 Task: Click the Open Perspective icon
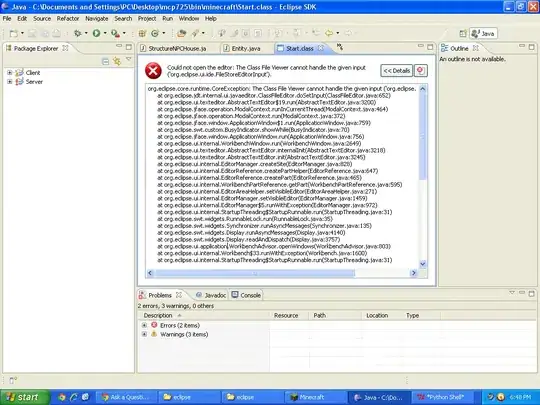tap(463, 33)
